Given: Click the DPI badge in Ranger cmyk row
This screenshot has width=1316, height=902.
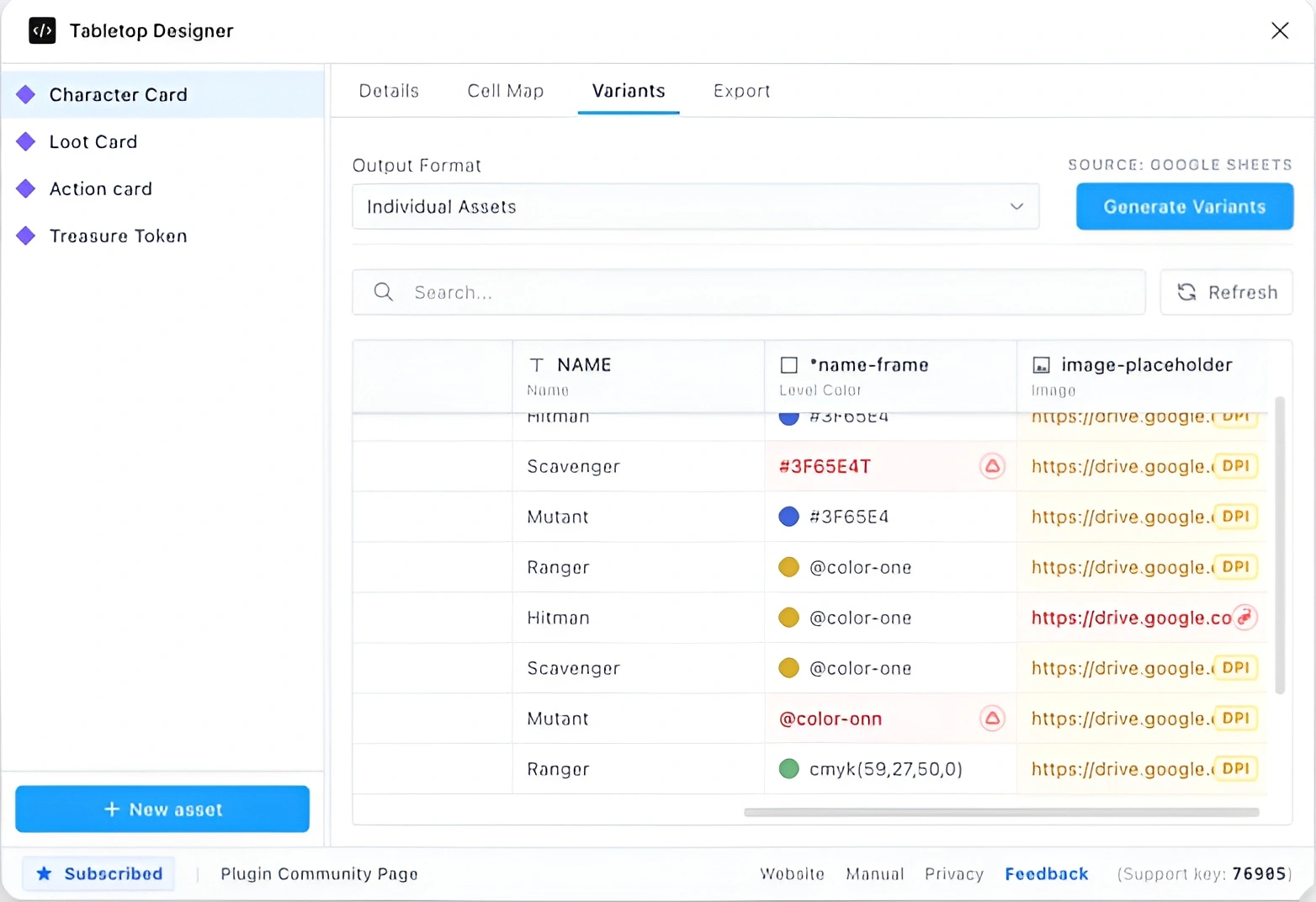Looking at the screenshot, I should coord(1235,768).
